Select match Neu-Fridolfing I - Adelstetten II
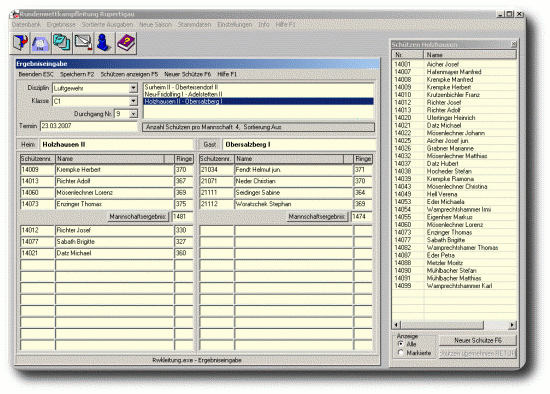The image size is (550, 394). tap(259, 94)
